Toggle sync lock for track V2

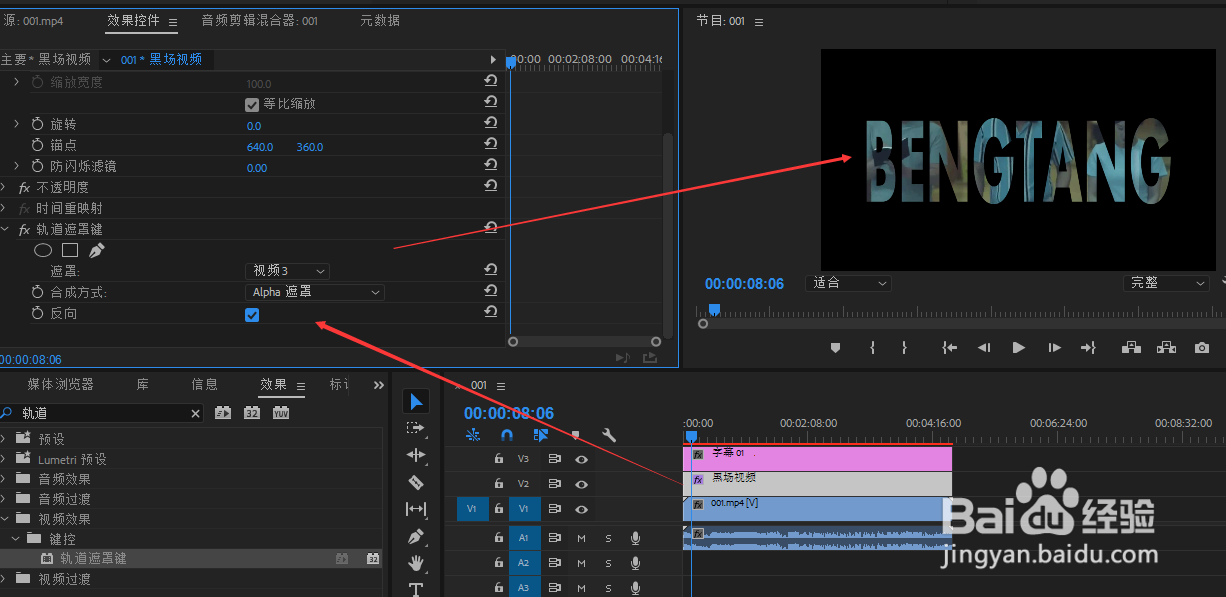pyautogui.click(x=554, y=484)
